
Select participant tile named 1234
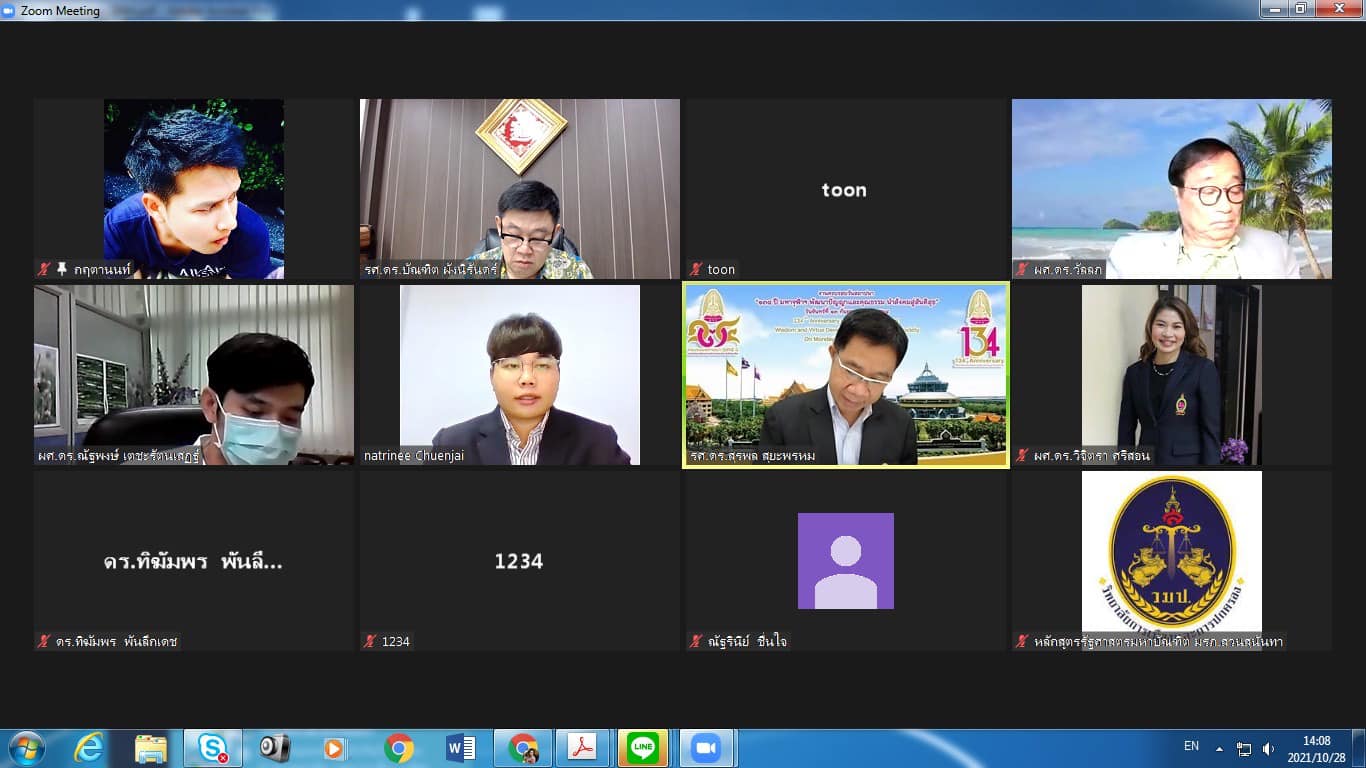(x=519, y=561)
